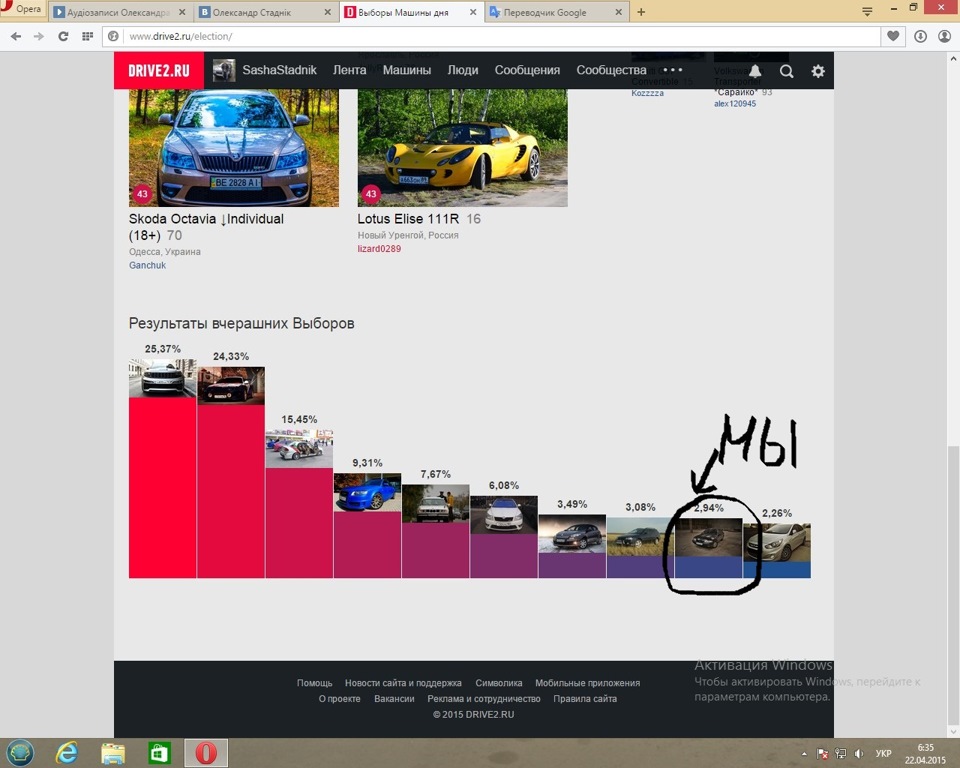Screen dimensions: 960x768
Task: Open Skoda Octavia Individual car link
Action: click(x=206, y=227)
